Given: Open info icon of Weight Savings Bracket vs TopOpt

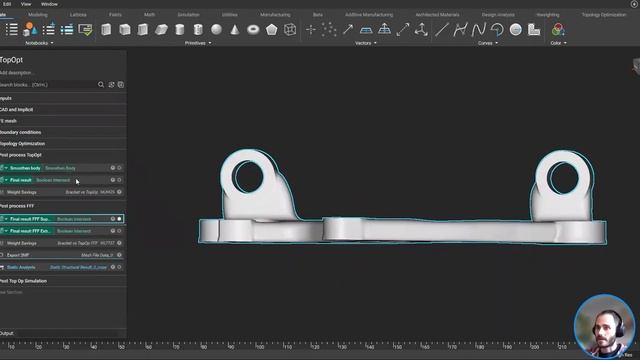Looking at the screenshot, I should pyautogui.click(x=119, y=192).
